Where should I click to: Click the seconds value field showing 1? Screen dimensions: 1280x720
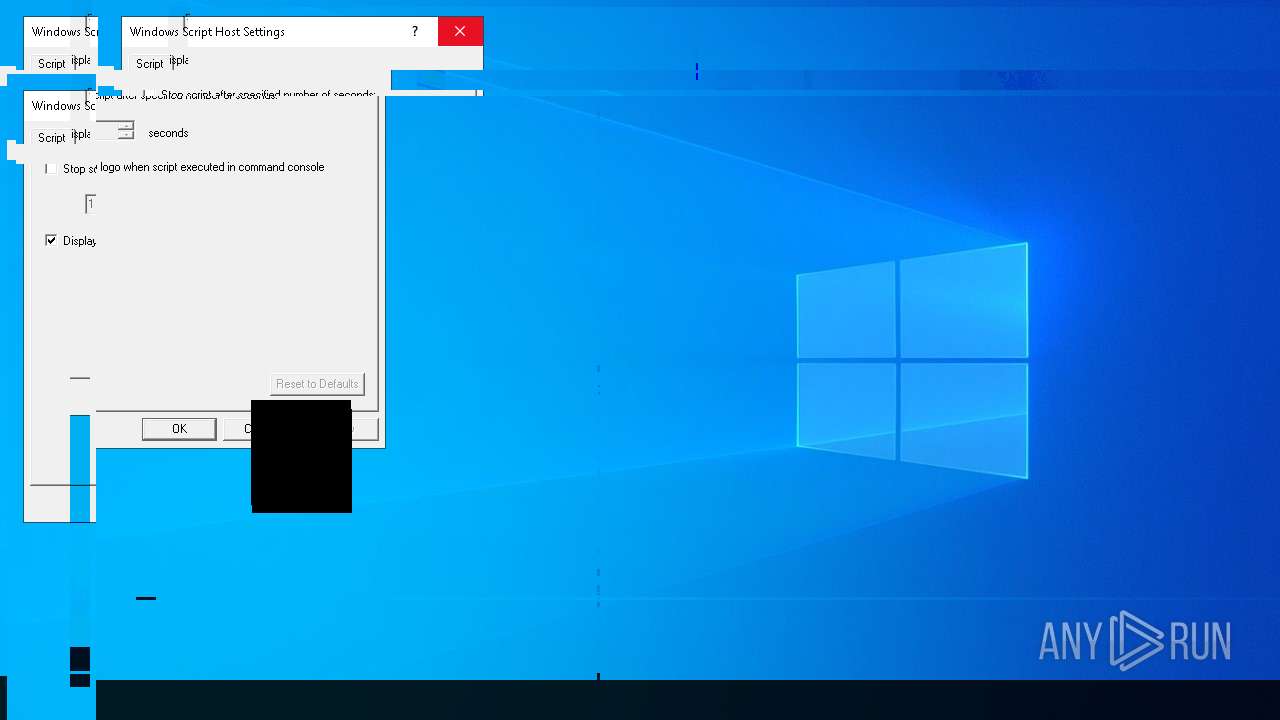[x=90, y=204]
